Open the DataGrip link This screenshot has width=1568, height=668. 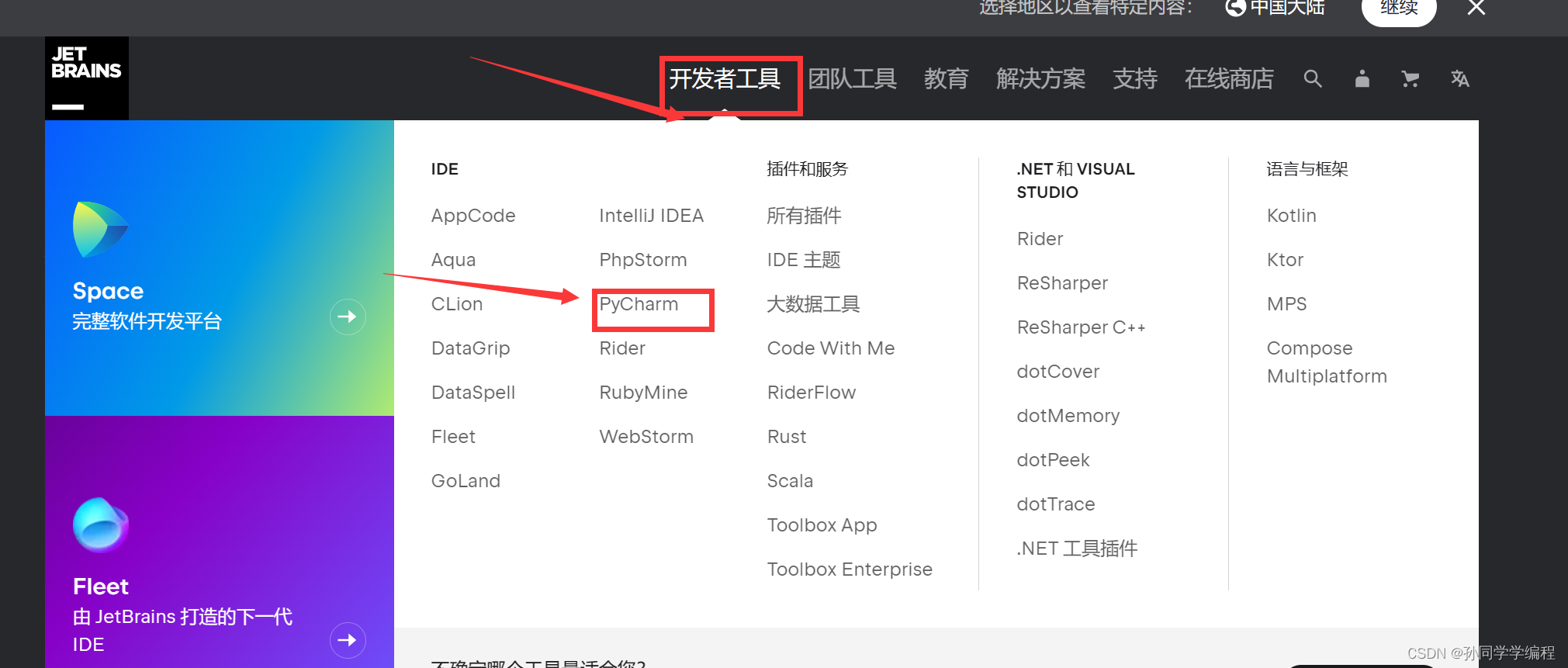click(470, 348)
